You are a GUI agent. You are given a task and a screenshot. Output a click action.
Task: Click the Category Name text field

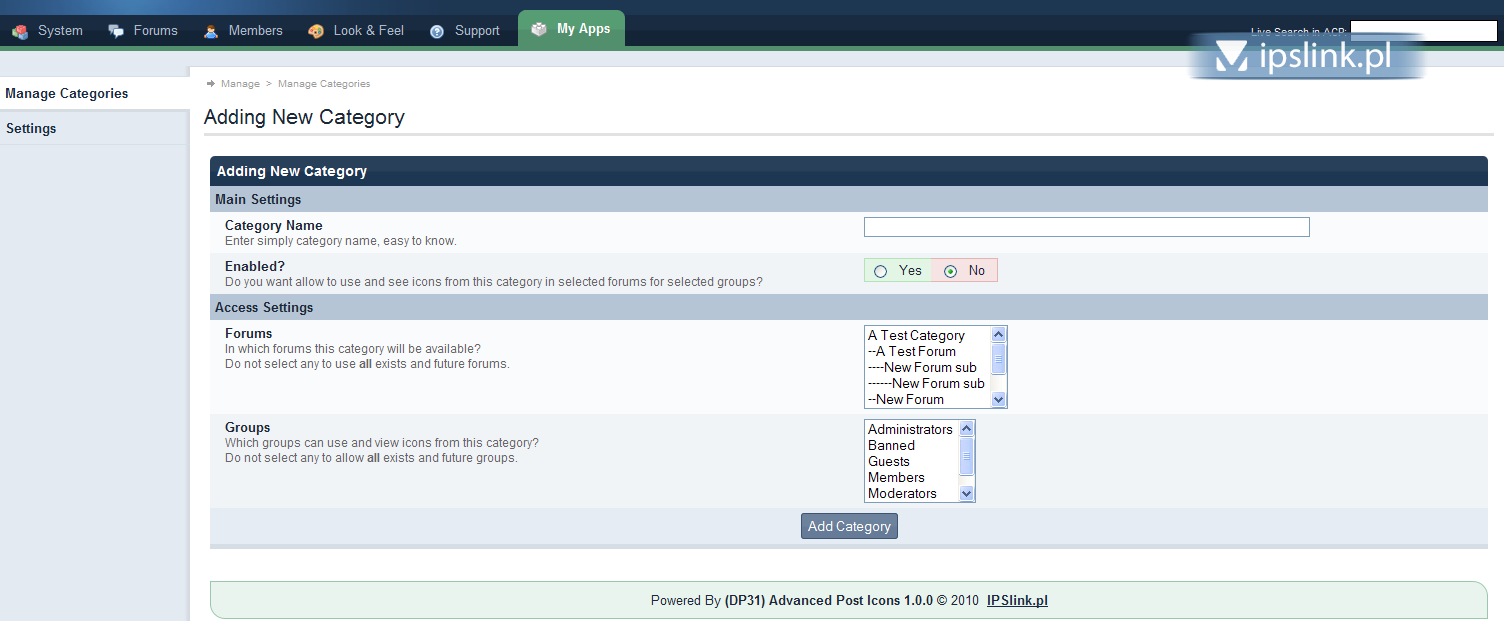(x=1087, y=227)
